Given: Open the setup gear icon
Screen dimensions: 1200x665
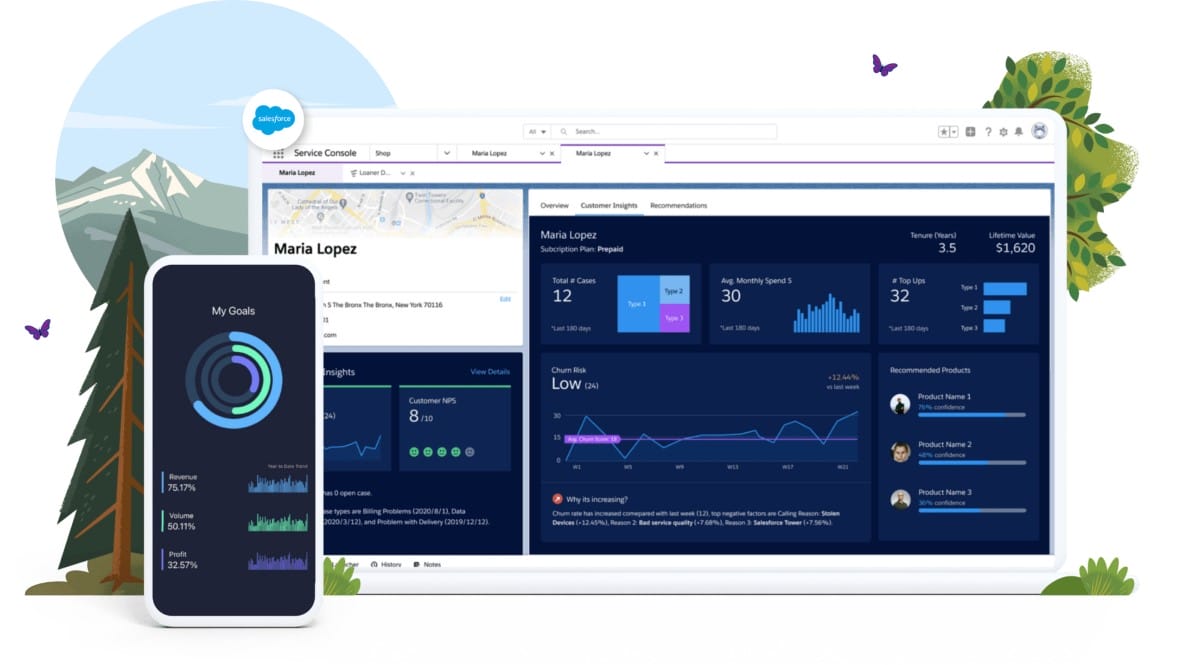Looking at the screenshot, I should [1003, 132].
